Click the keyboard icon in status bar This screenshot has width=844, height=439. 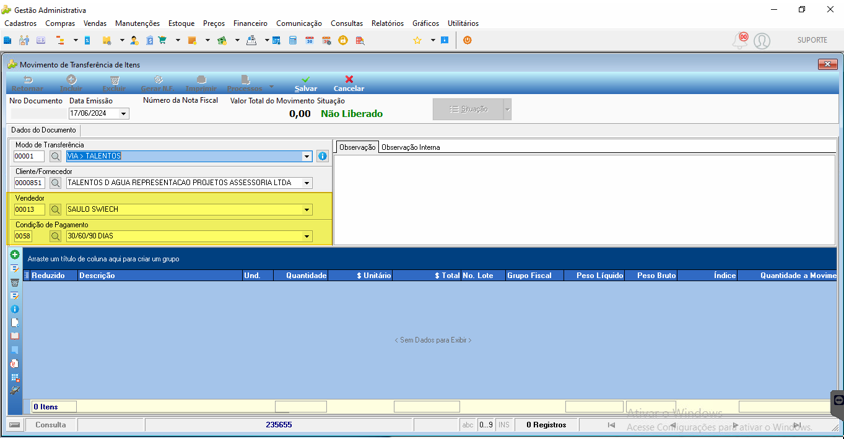click(x=15, y=425)
